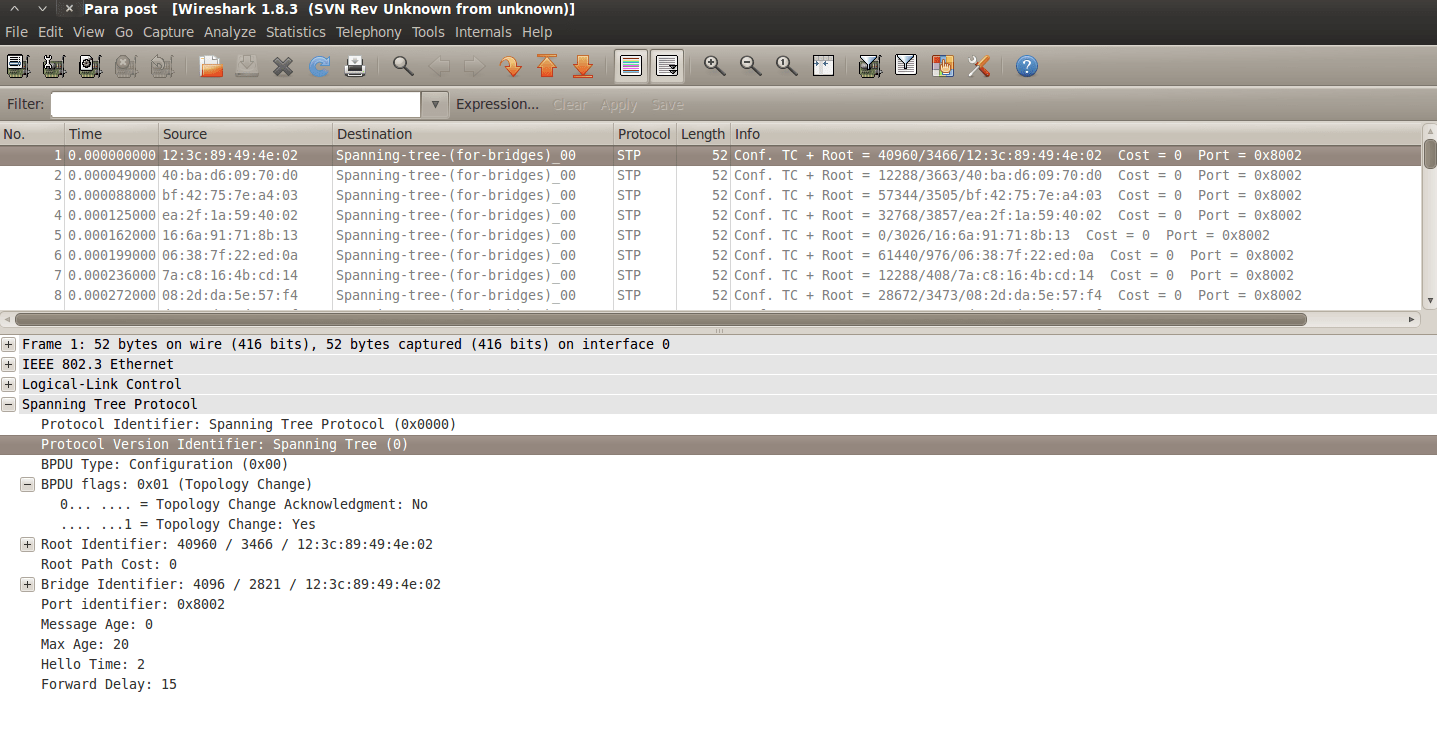Image resolution: width=1437 pixels, height=740 pixels.
Task: Click the Expression... button
Action: tap(497, 104)
